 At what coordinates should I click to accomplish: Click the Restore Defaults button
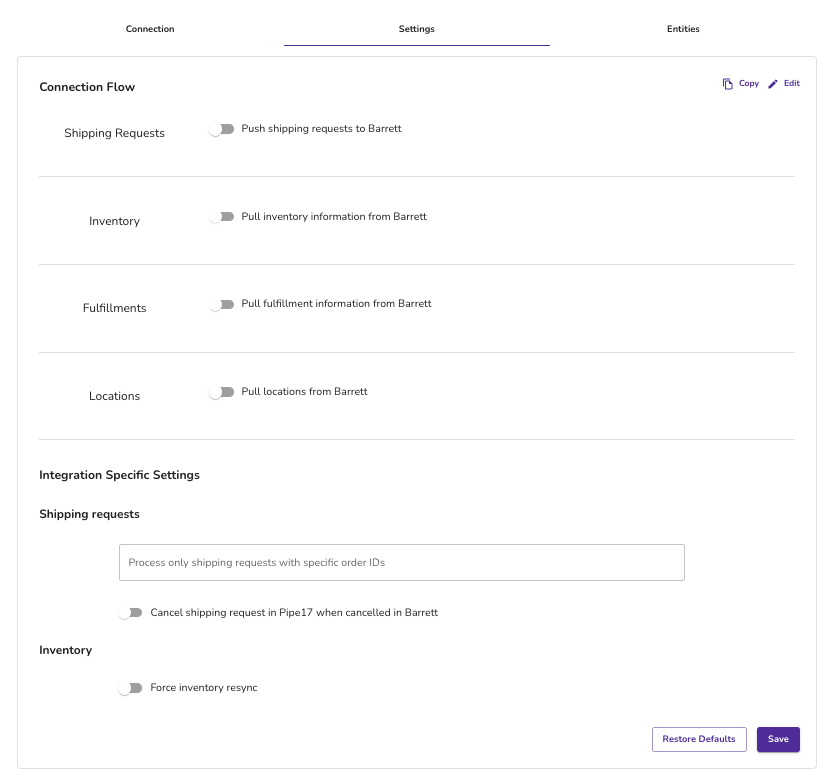pos(699,739)
